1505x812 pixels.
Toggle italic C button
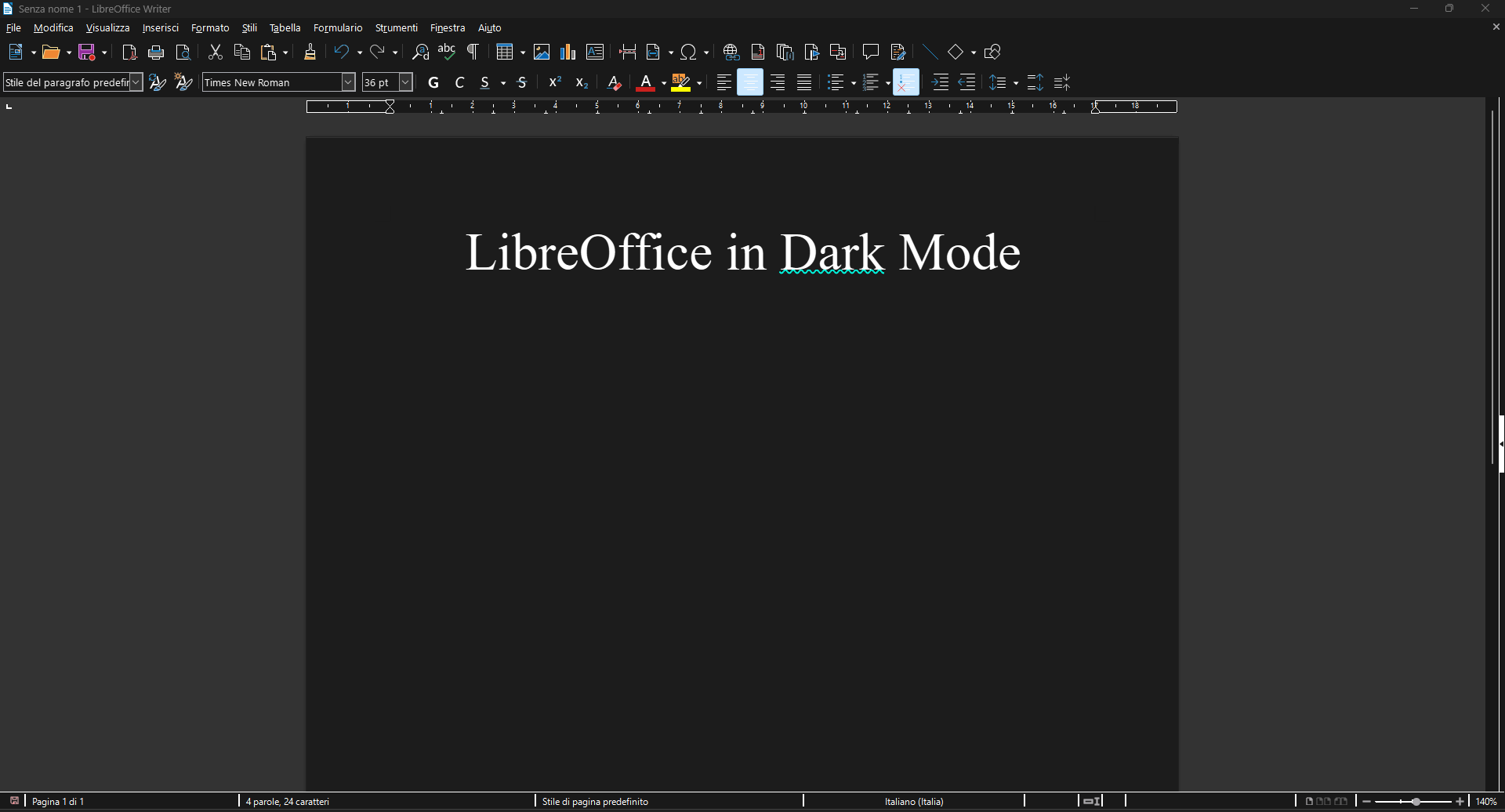point(460,83)
